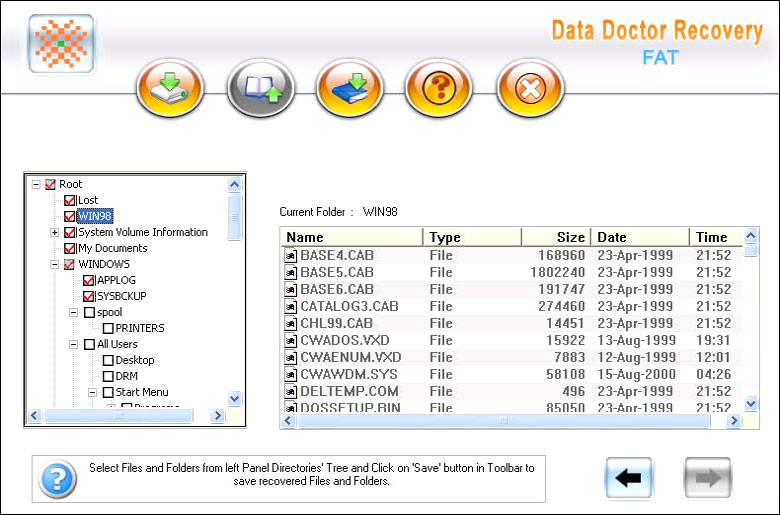
Task: Toggle the Root checkbox
Action: pos(50,185)
